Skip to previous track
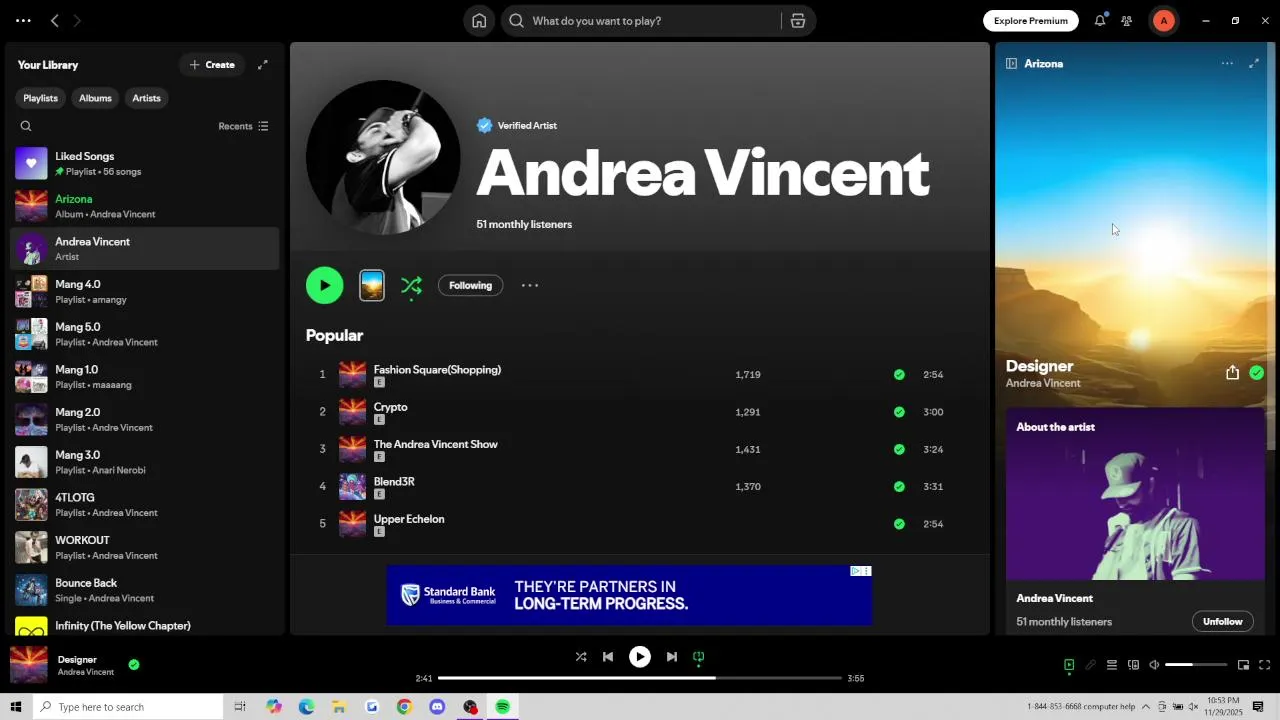The height and width of the screenshot is (720, 1280). [x=608, y=657]
